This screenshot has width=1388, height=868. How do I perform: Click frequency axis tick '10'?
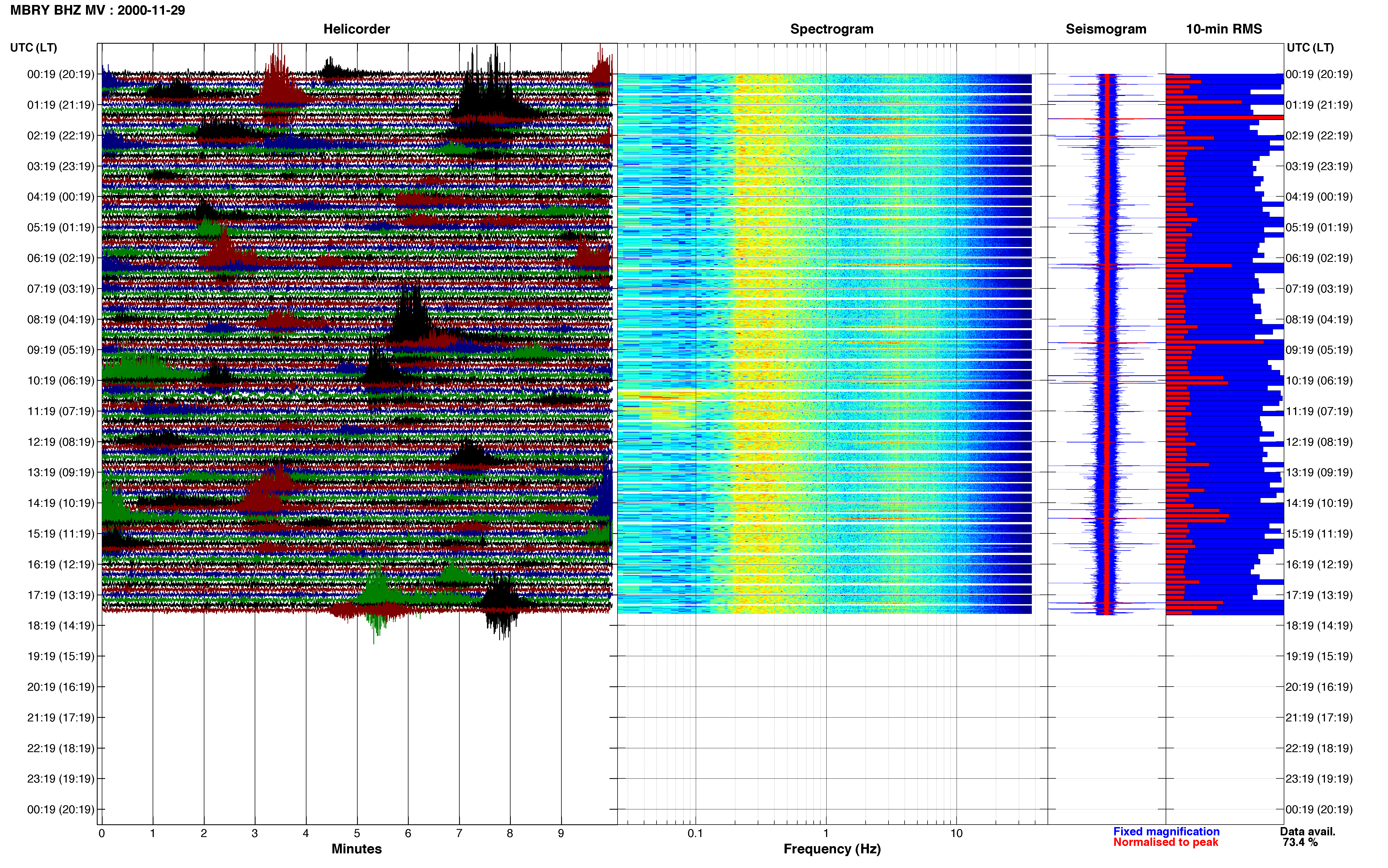coord(956,833)
